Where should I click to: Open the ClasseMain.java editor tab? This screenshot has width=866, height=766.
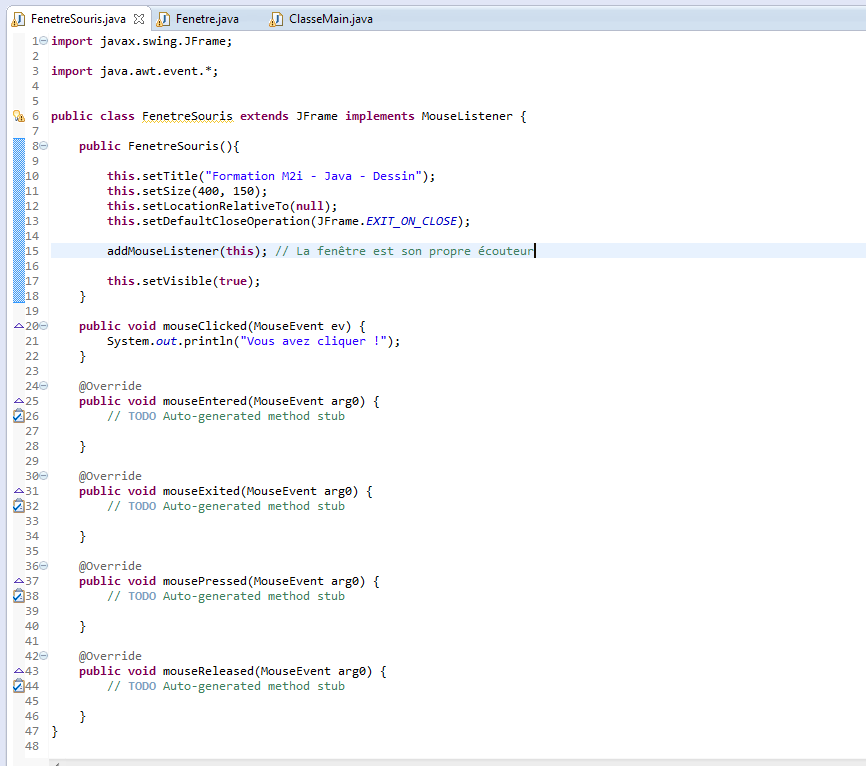click(330, 19)
